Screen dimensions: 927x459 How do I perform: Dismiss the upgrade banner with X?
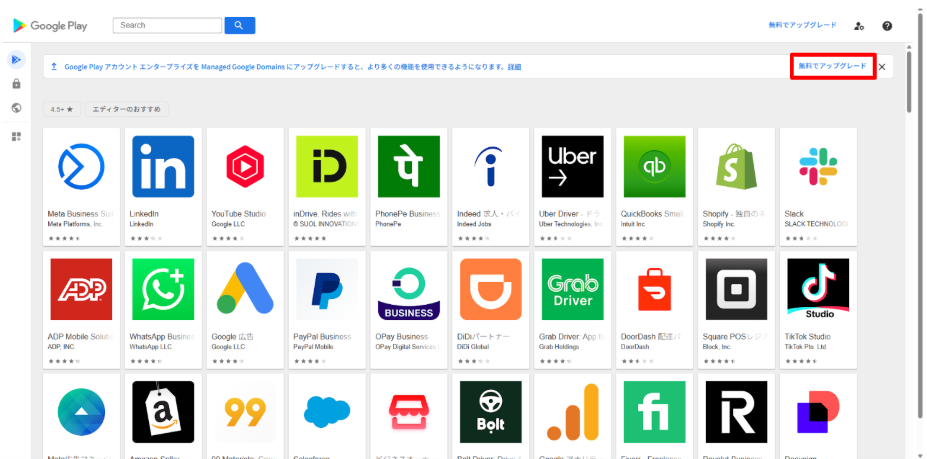[882, 67]
